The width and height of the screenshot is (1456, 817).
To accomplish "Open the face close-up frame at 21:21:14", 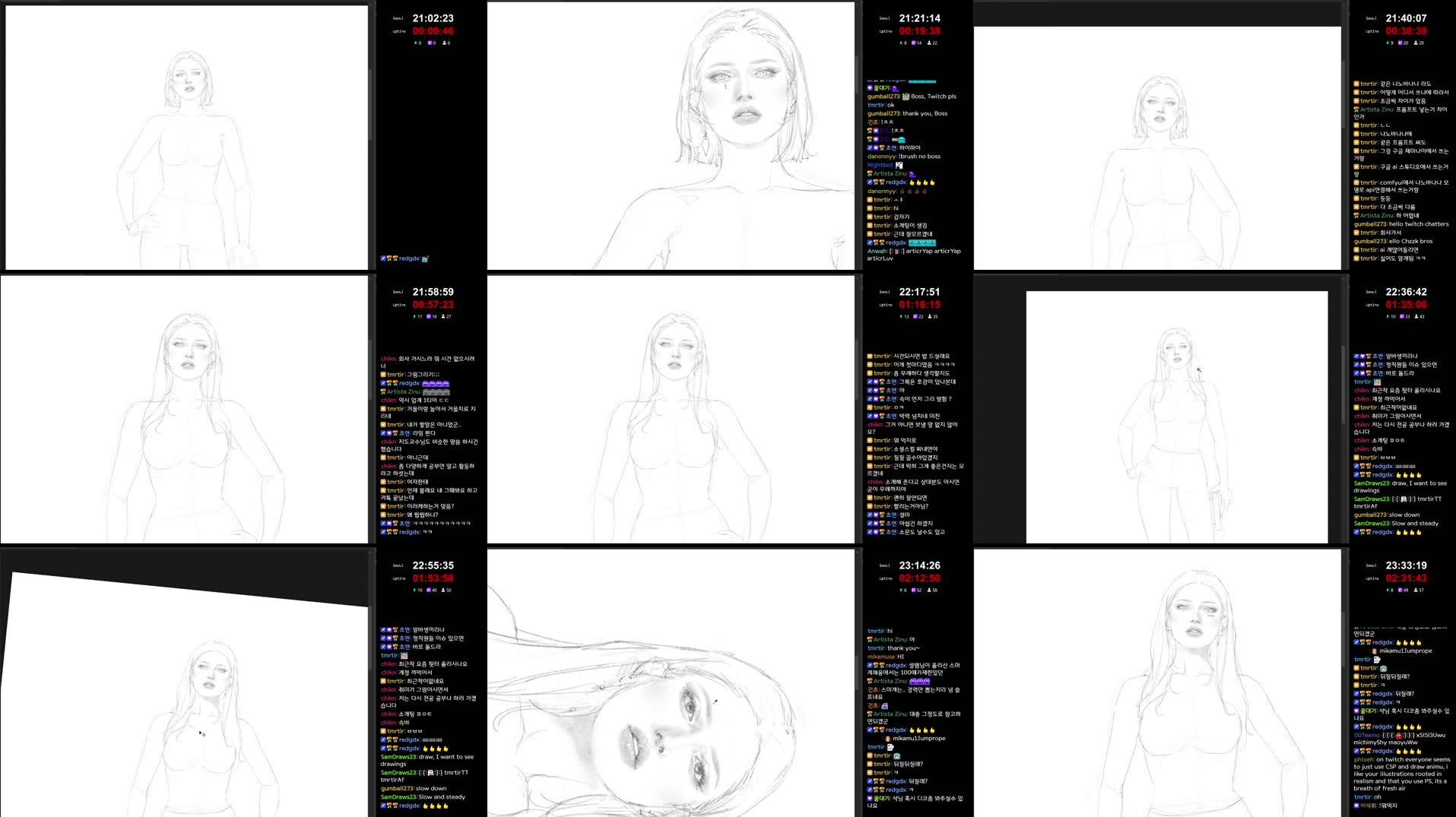I will point(671,135).
